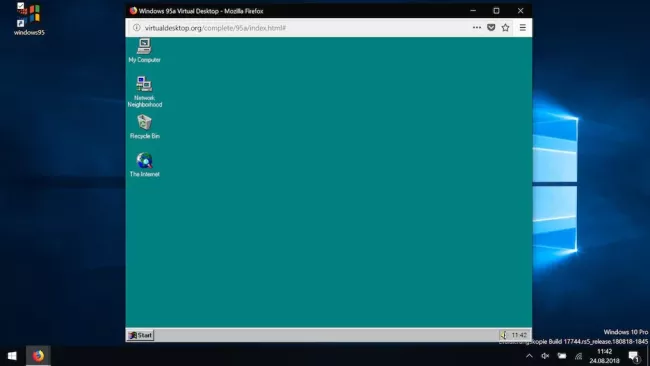Bookmark this page with the star icon
Screen dimensions: 650x366
505,28
